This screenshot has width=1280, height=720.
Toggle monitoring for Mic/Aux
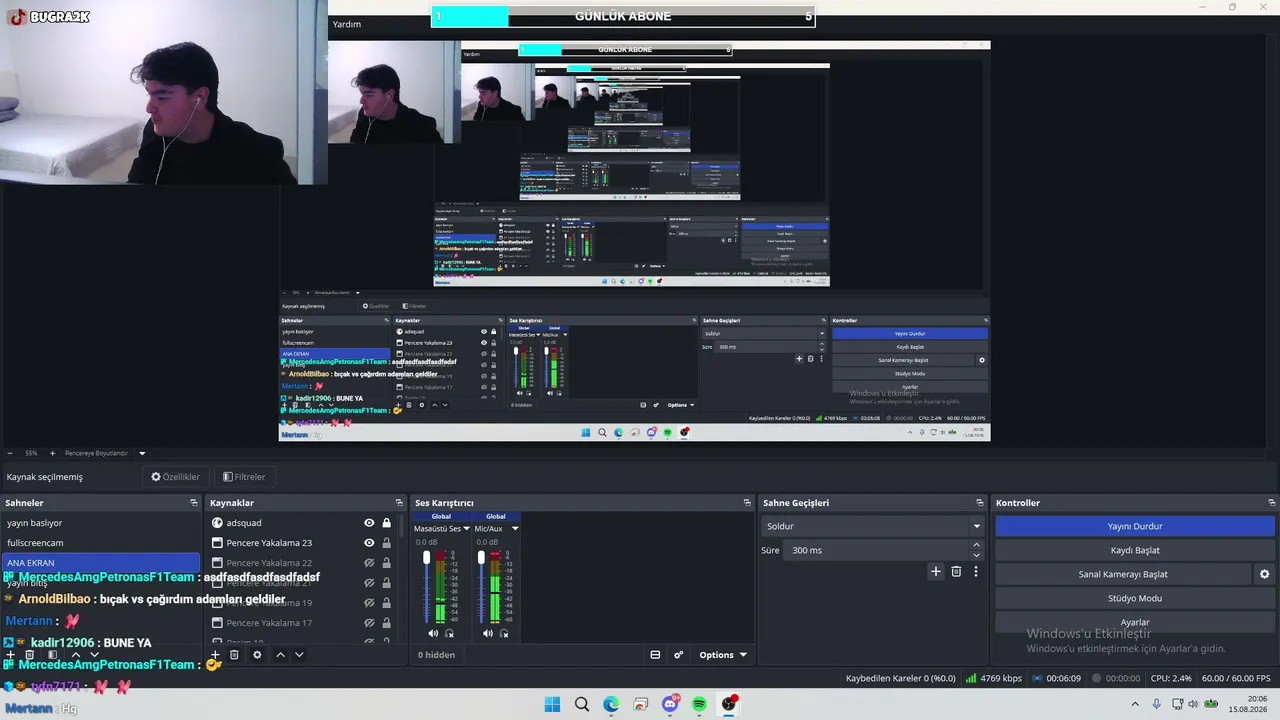(504, 633)
